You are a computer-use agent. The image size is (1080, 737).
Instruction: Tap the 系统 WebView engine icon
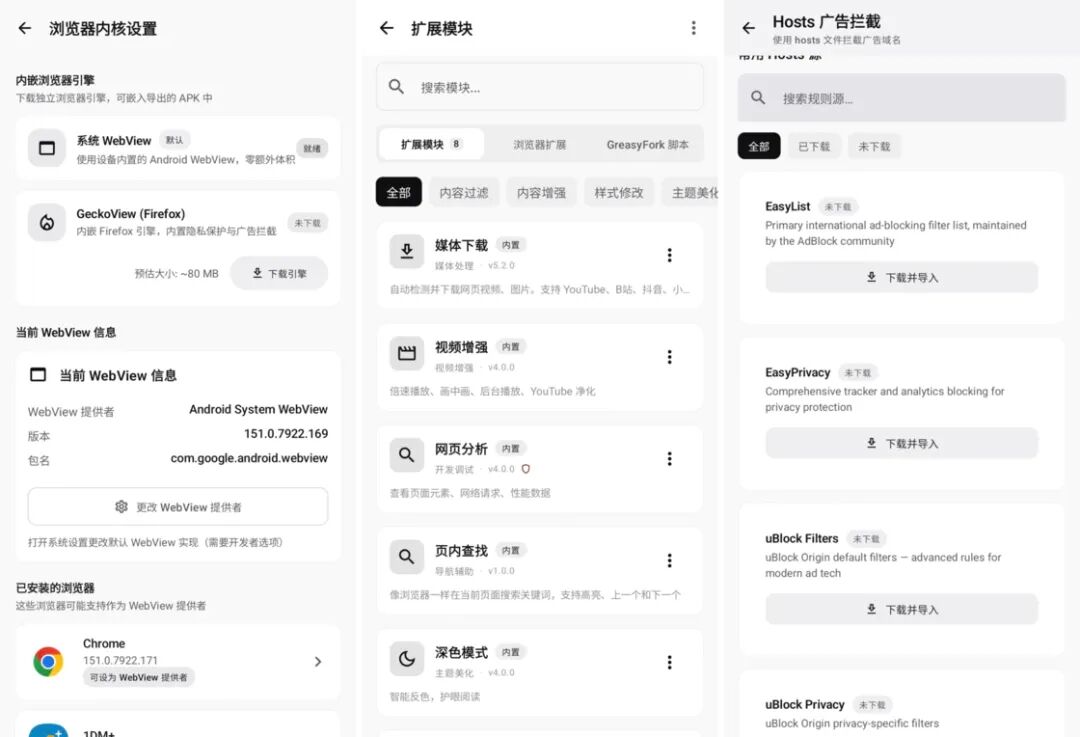(47, 148)
